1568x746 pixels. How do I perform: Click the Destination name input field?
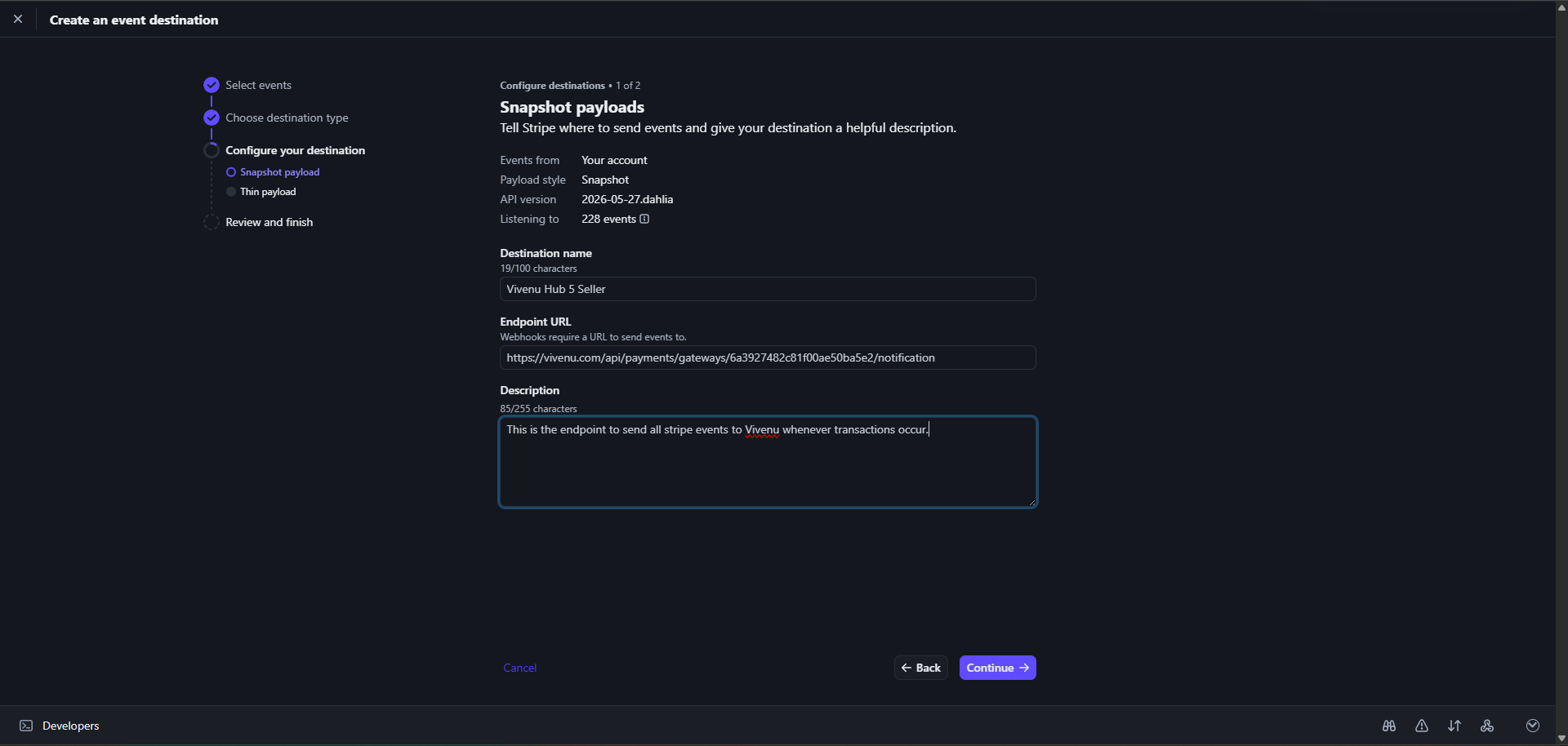click(768, 289)
